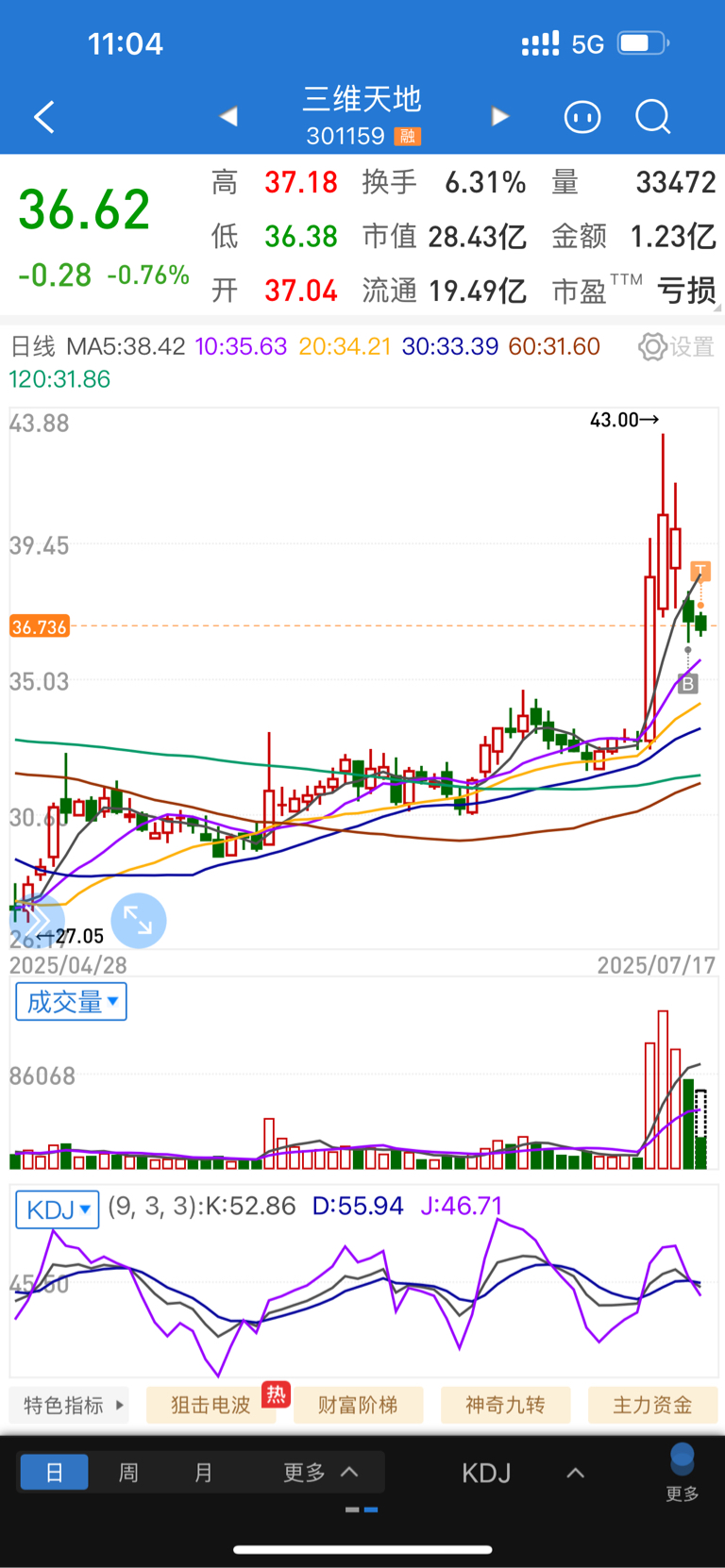Tap cellular signal bars icon
The height and width of the screenshot is (1568, 725).
coord(540,43)
